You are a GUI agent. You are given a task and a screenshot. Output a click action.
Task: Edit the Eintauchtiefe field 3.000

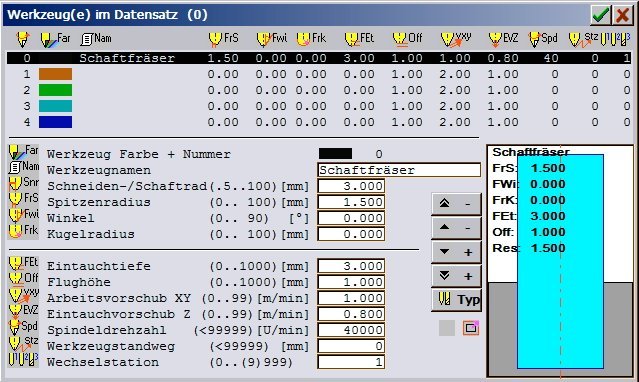351,266
